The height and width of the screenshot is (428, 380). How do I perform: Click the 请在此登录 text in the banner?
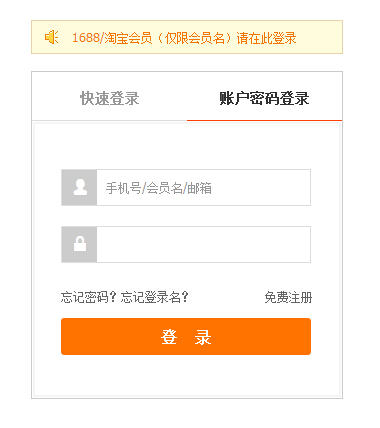point(266,38)
